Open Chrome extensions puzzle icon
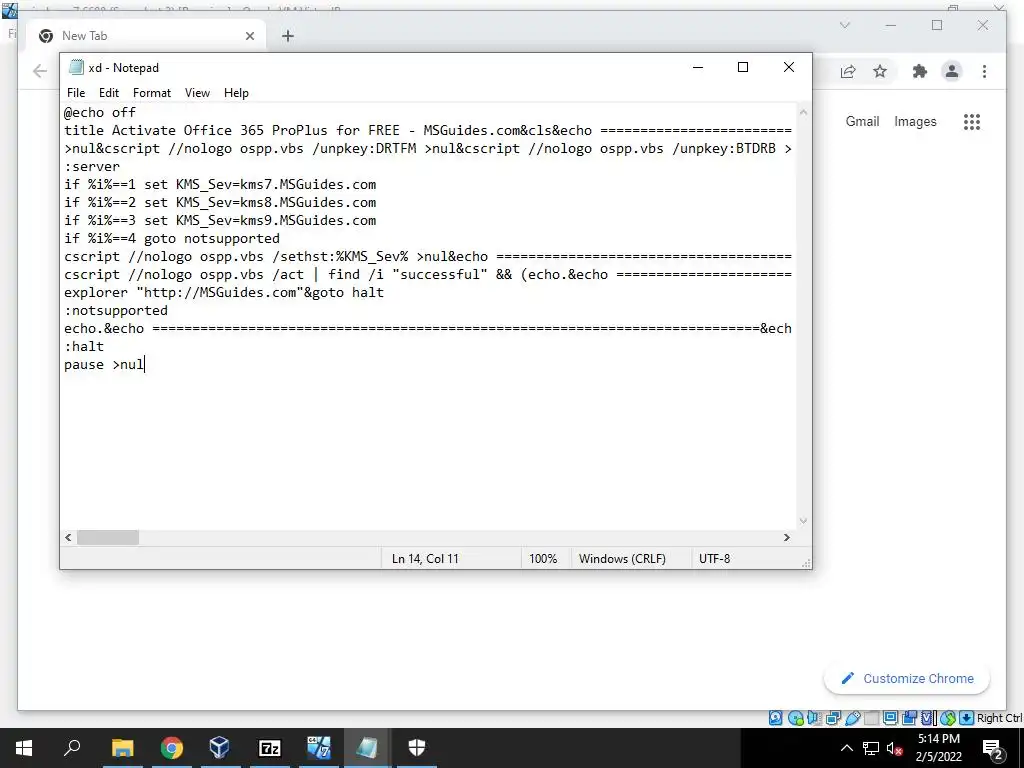1024x768 pixels. coord(920,71)
